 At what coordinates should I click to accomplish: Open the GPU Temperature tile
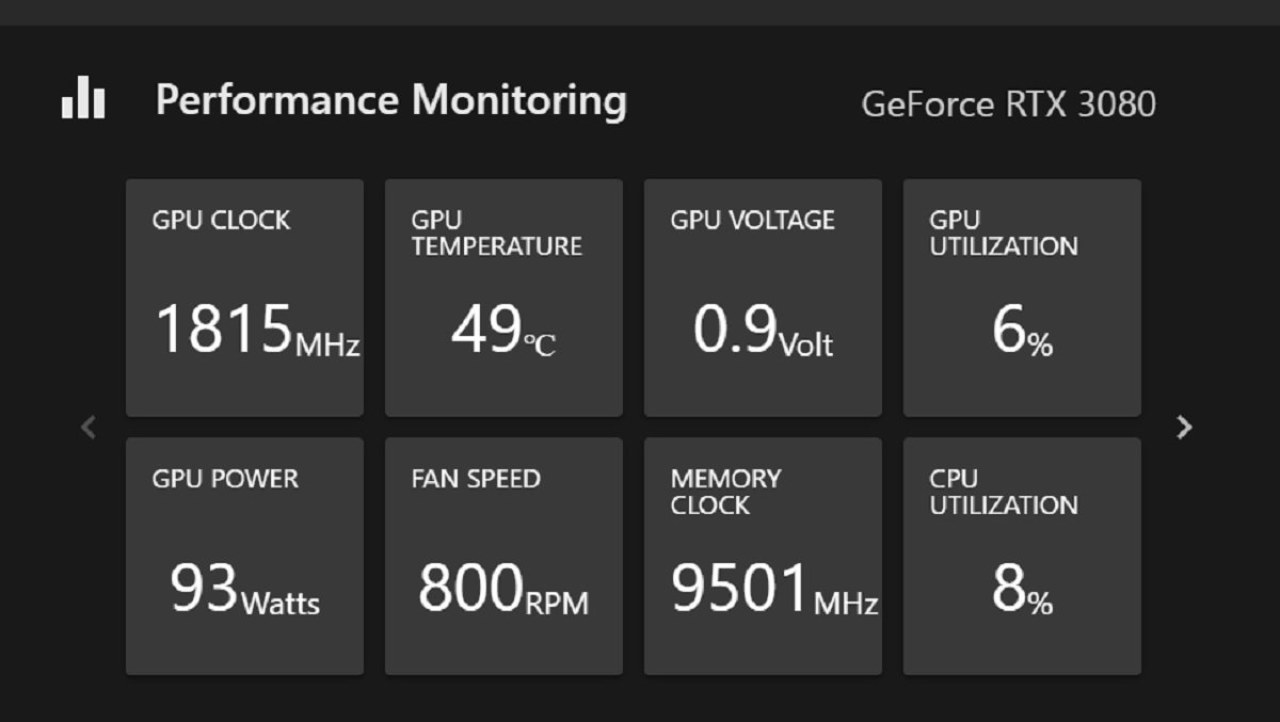(504, 298)
